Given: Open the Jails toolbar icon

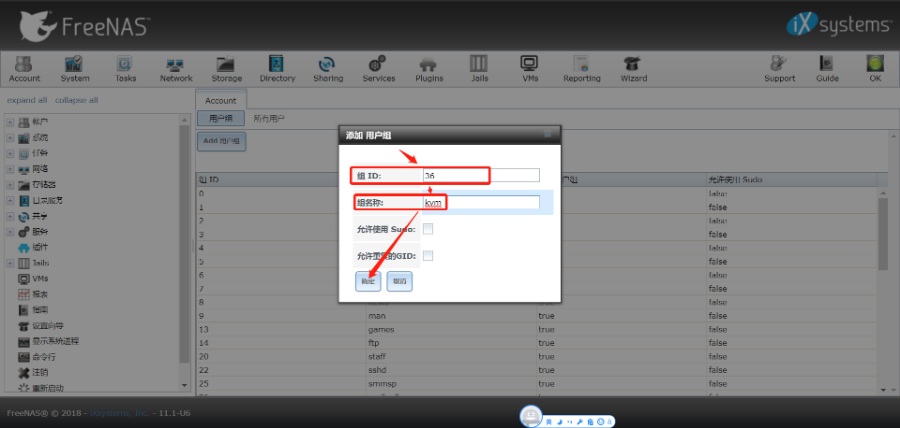Looking at the screenshot, I should point(479,69).
